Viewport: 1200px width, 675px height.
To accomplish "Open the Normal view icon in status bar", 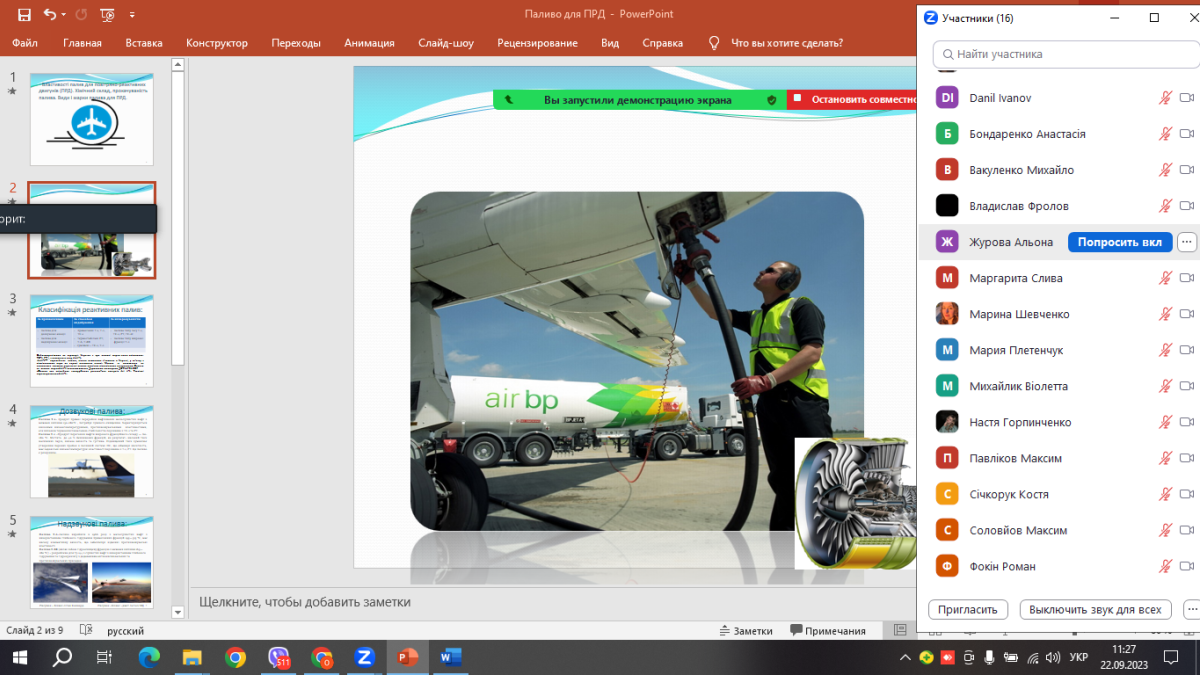I will [900, 630].
